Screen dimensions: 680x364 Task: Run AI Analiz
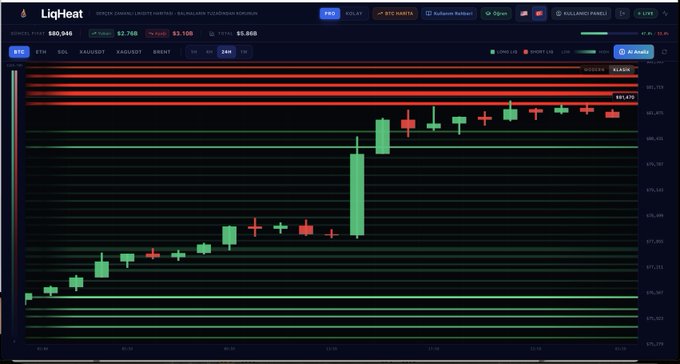tap(634, 52)
